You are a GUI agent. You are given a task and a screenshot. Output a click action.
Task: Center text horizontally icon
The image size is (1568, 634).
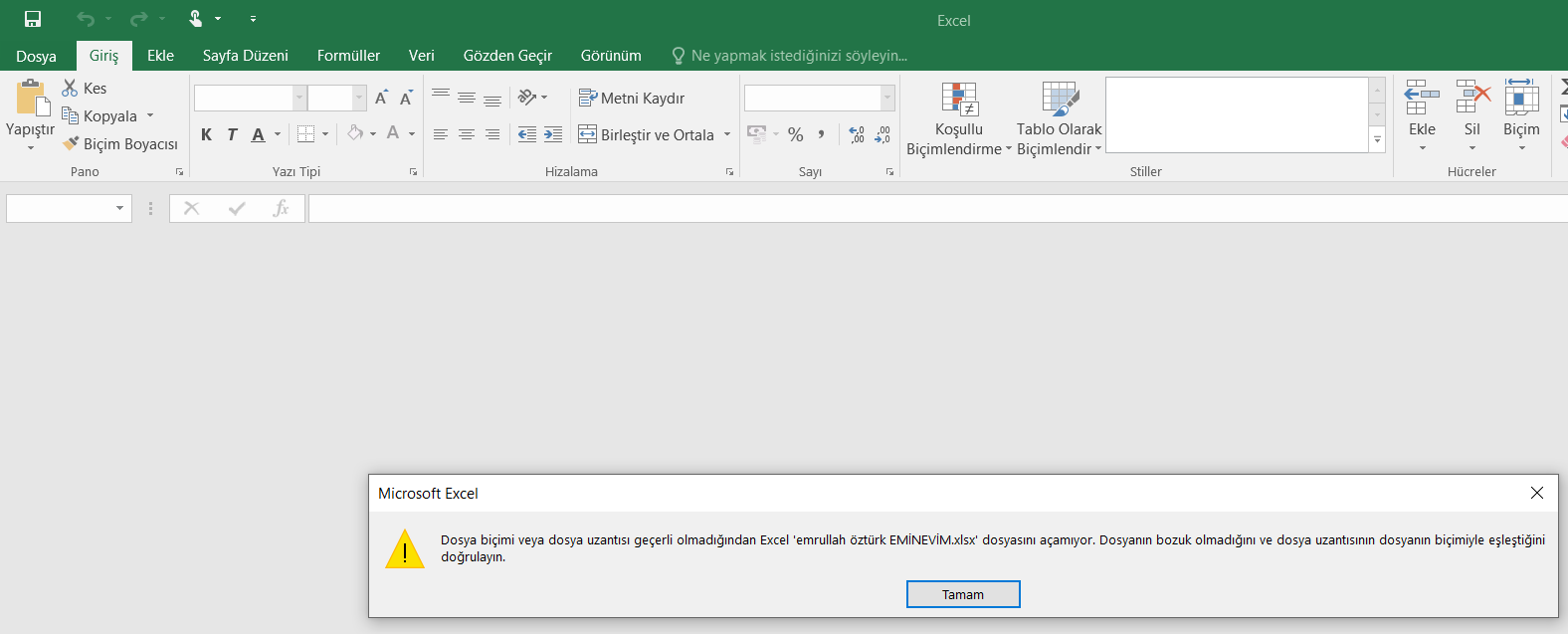[467, 134]
